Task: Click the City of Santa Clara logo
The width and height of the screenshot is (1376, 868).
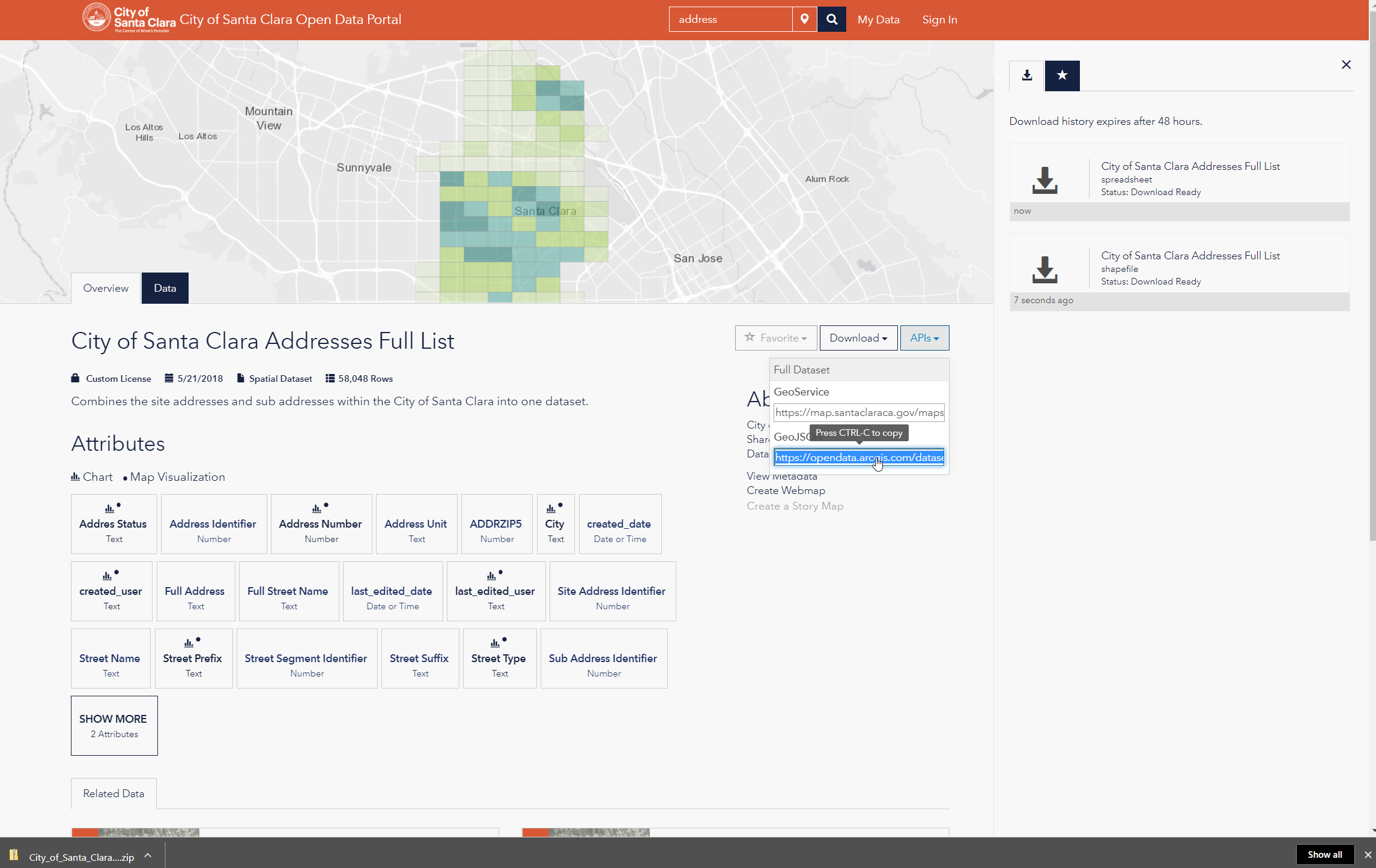Action: (x=129, y=19)
